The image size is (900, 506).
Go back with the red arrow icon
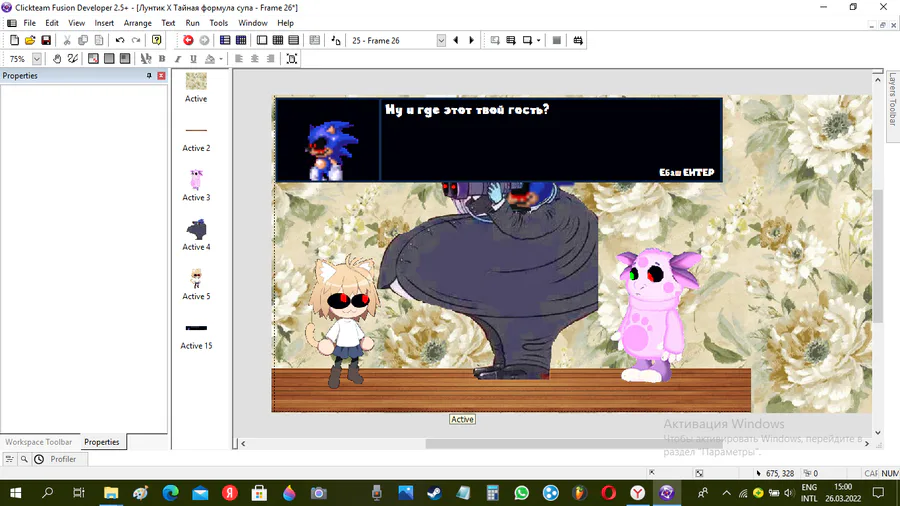[x=188, y=40]
